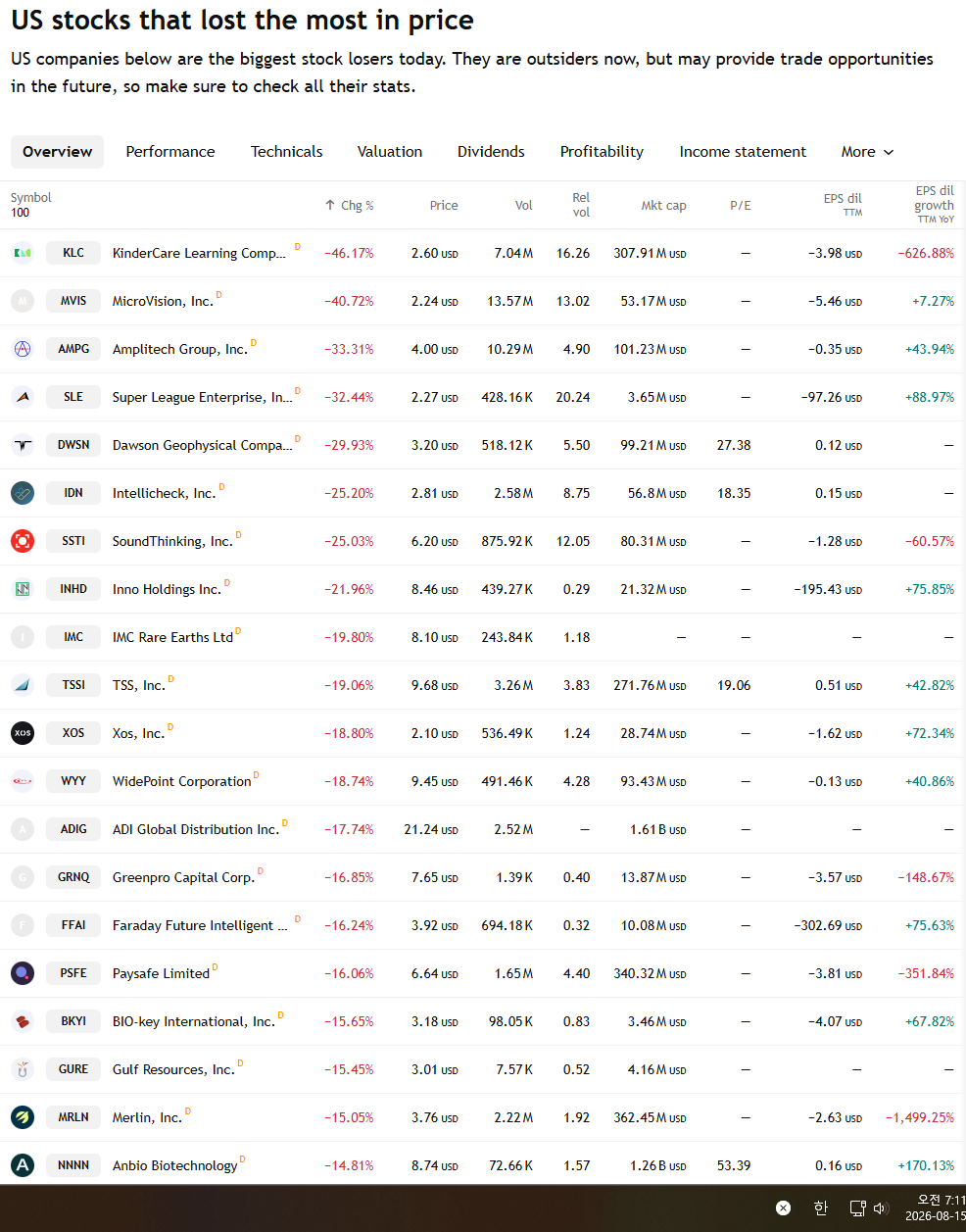
Task: Click the Super League Enterprise logo icon
Action: (23, 397)
